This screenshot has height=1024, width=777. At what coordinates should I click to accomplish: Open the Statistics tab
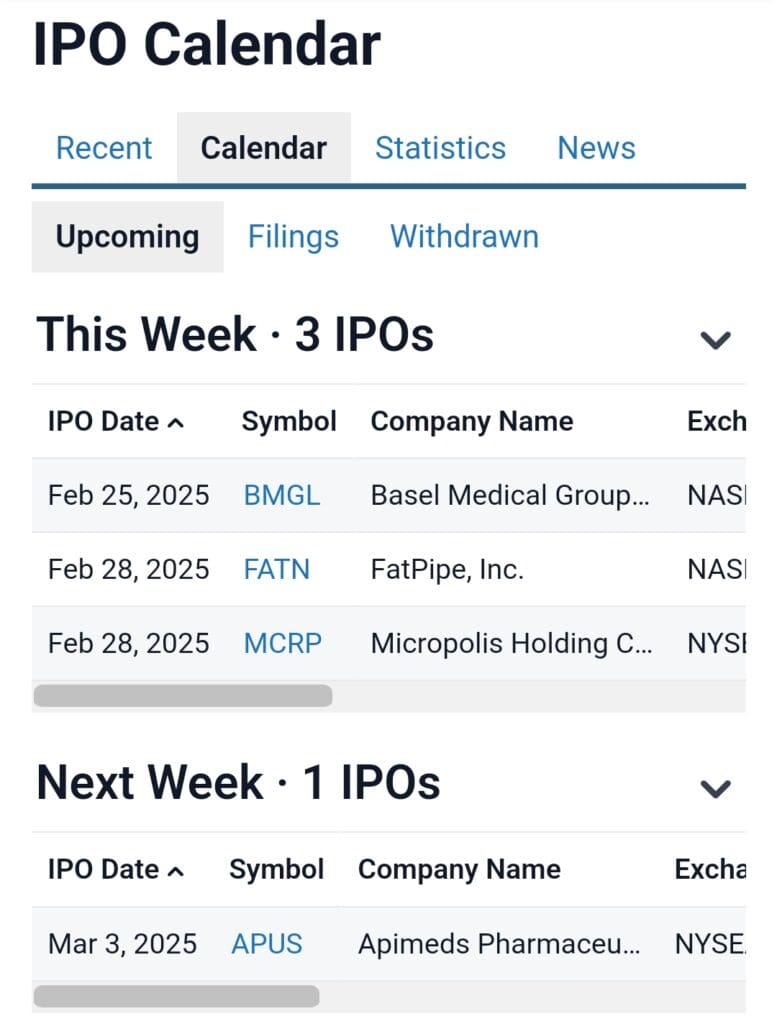point(440,148)
